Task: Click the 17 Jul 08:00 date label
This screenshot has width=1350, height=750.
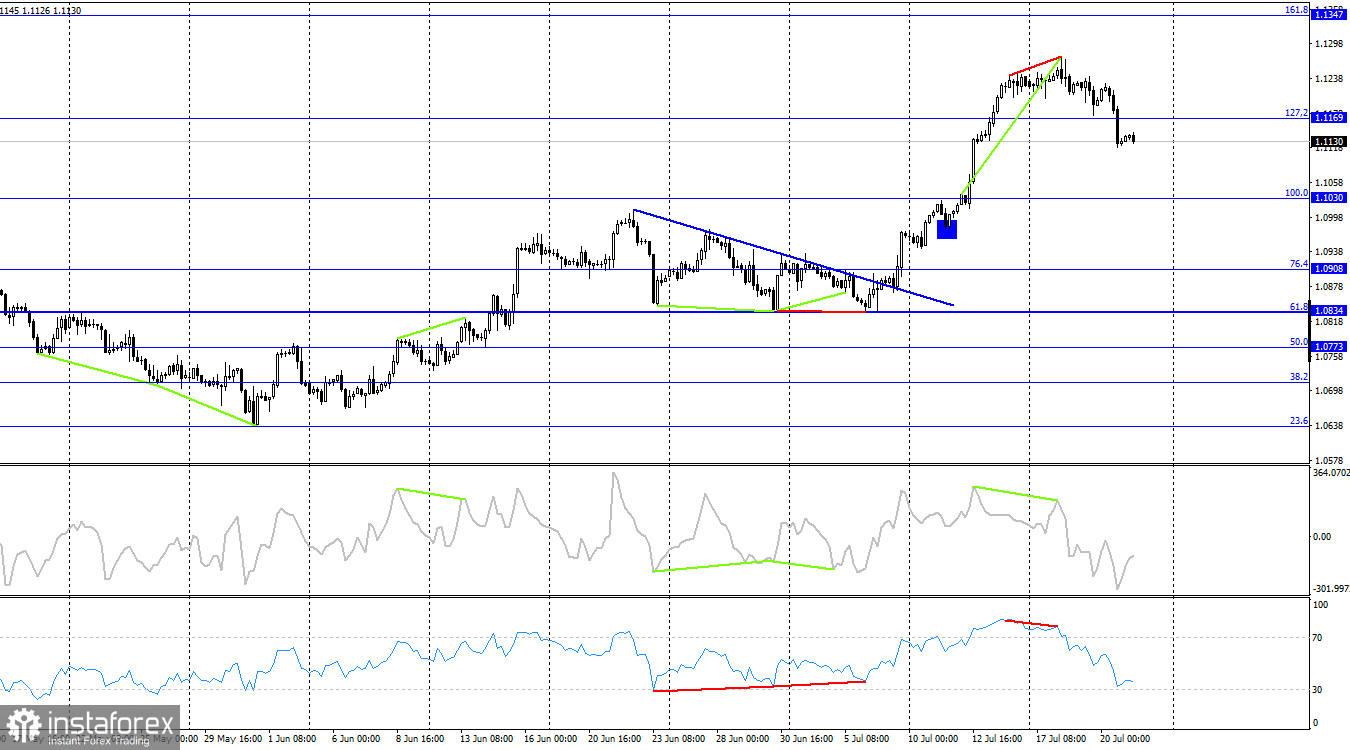Action: click(x=1062, y=739)
